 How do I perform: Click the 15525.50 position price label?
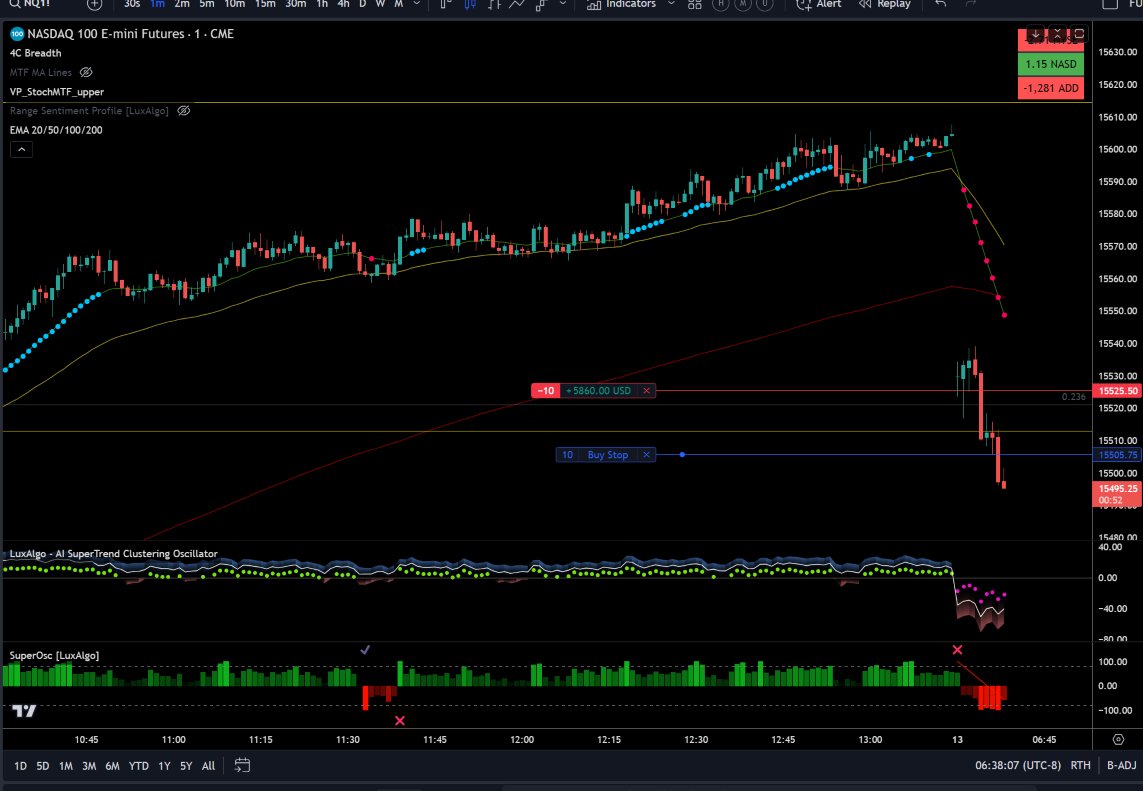pyautogui.click(x=1117, y=391)
